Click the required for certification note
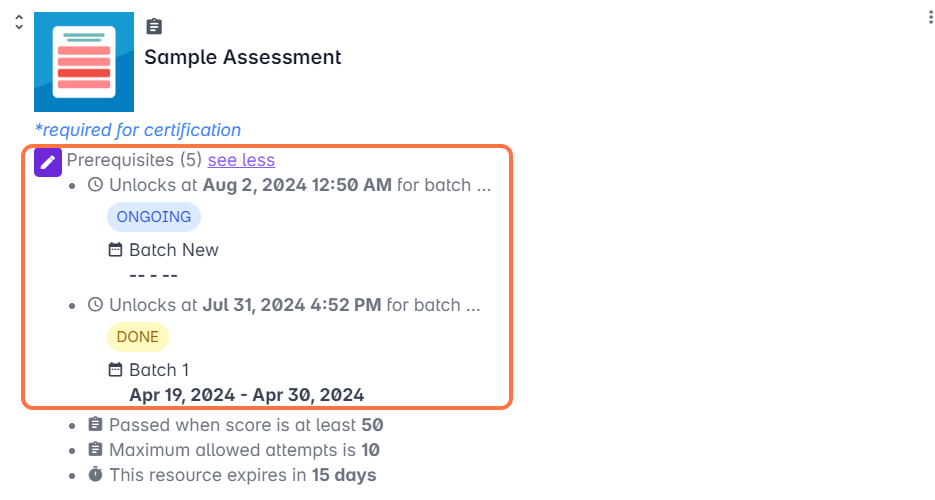Viewport: 935px width, 500px height. [138, 130]
